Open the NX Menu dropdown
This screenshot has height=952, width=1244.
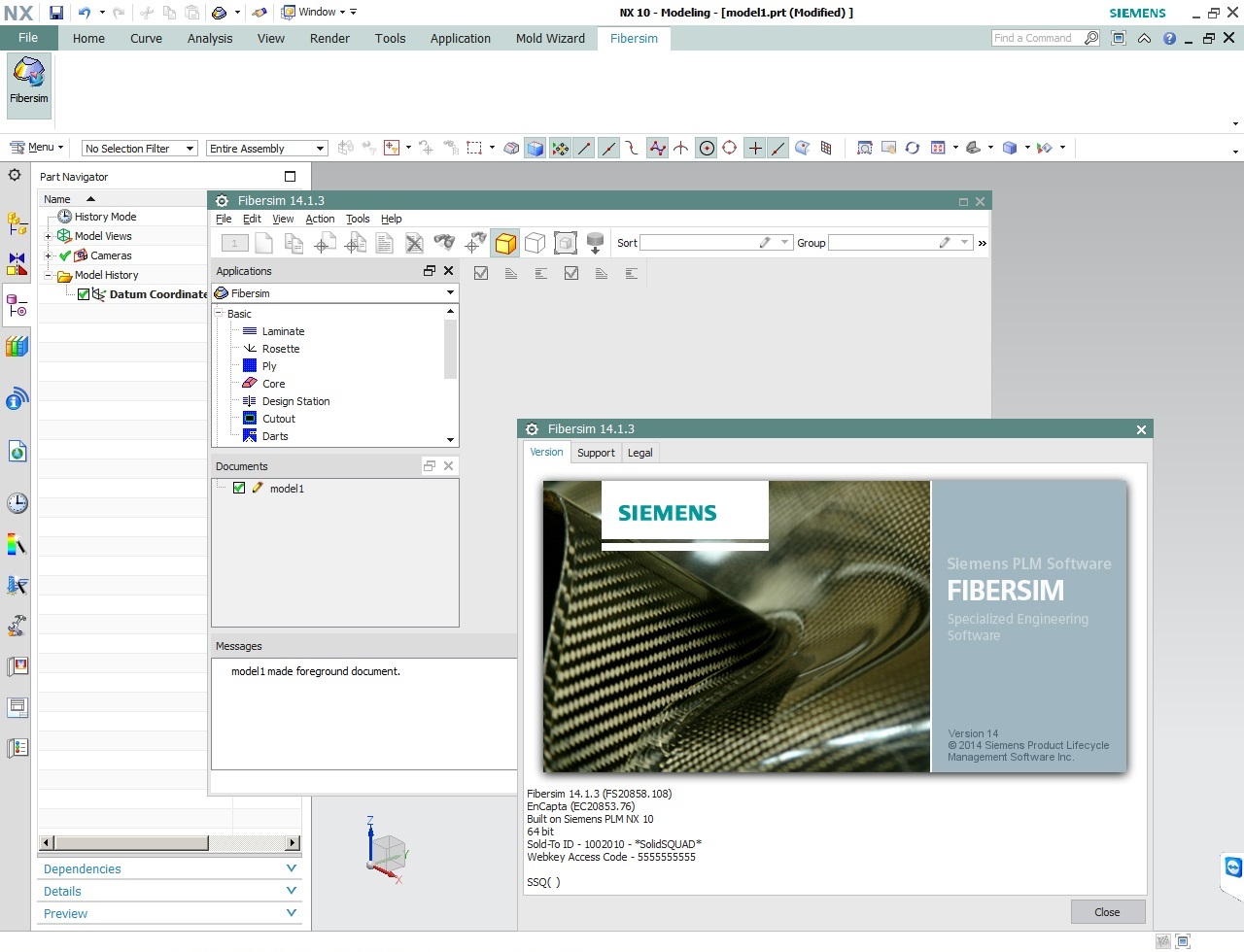(x=37, y=148)
